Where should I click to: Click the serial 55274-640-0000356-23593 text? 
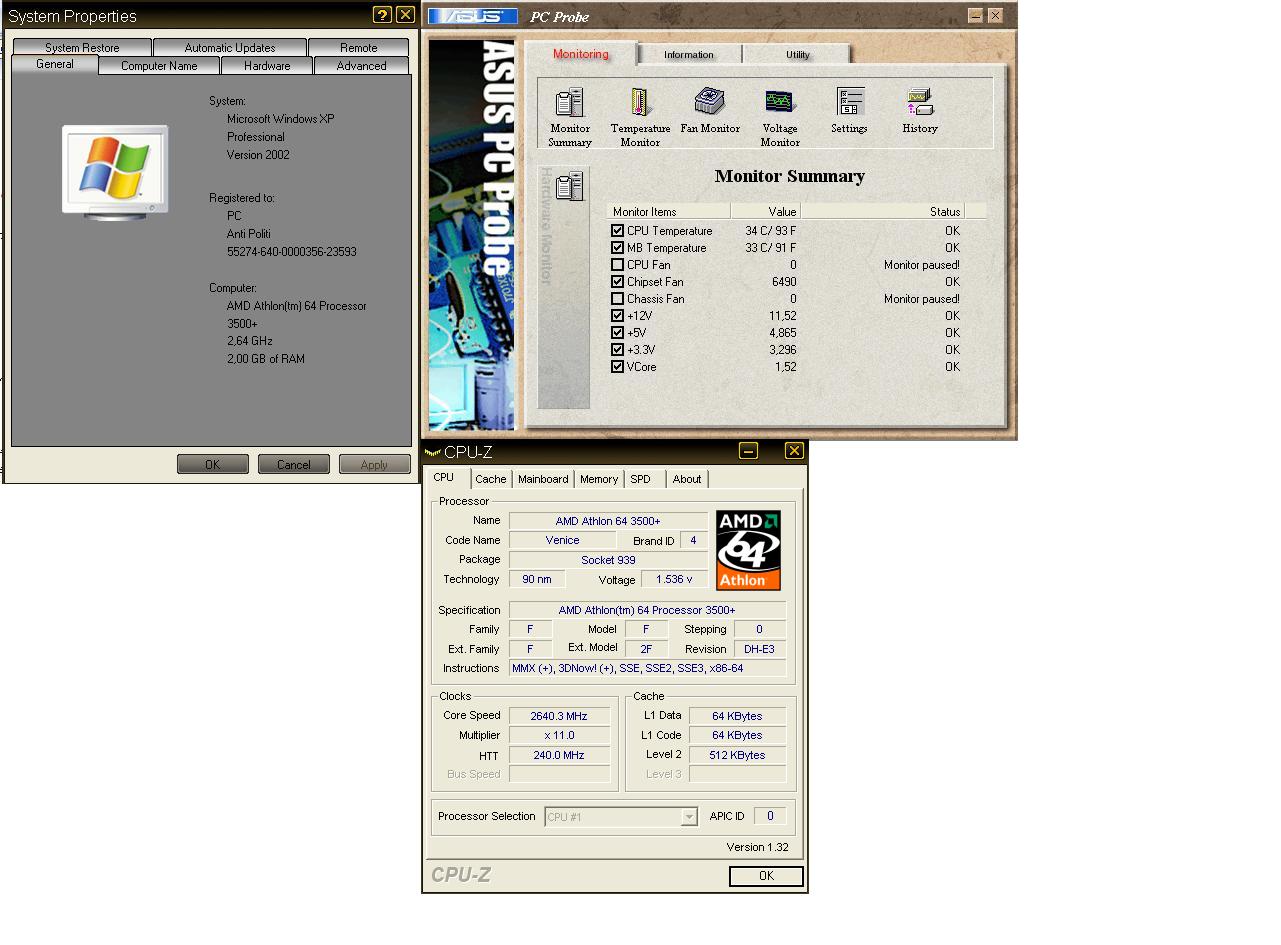point(292,252)
